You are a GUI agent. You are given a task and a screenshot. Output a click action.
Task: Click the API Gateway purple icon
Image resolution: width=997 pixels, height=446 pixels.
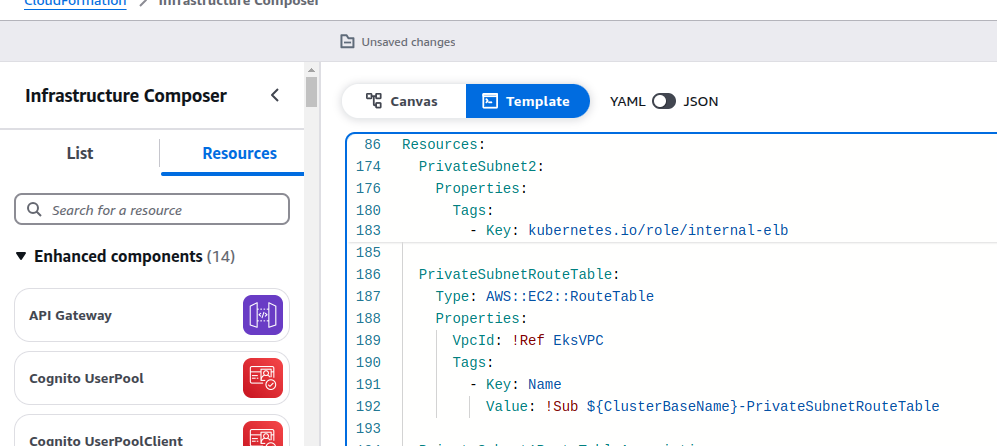coord(263,315)
